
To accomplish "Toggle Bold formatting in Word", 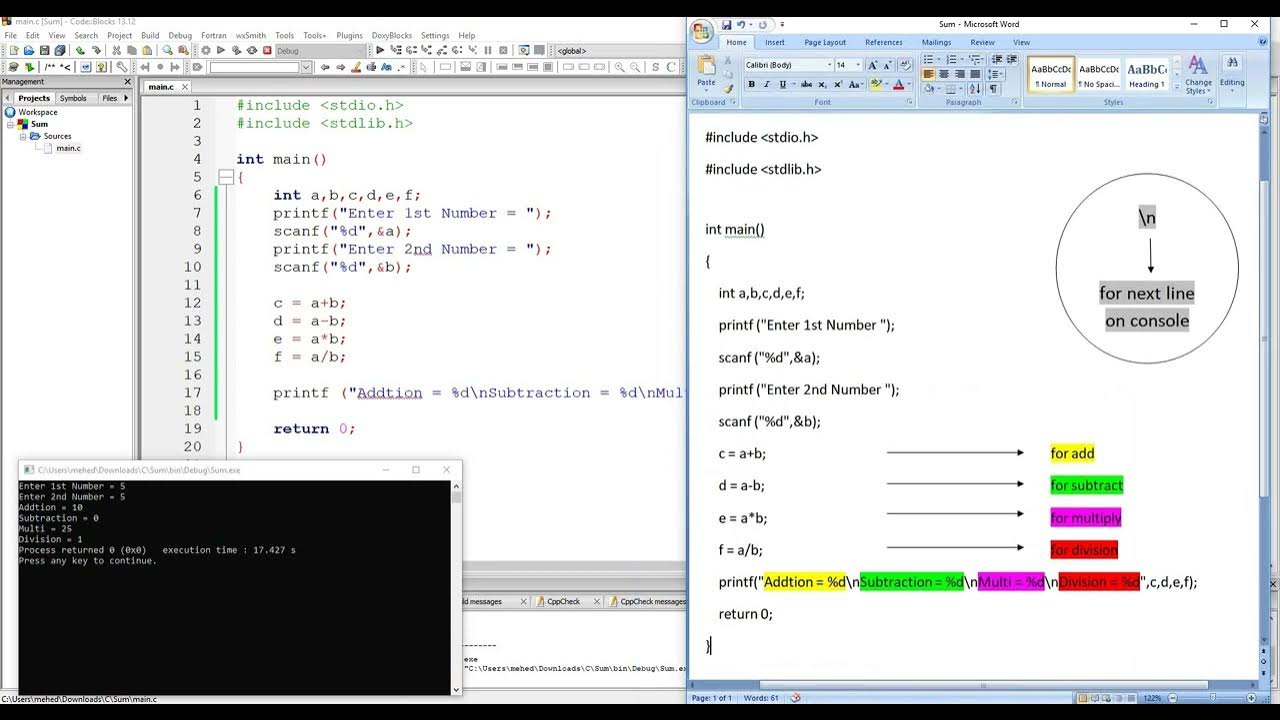I will [751, 84].
